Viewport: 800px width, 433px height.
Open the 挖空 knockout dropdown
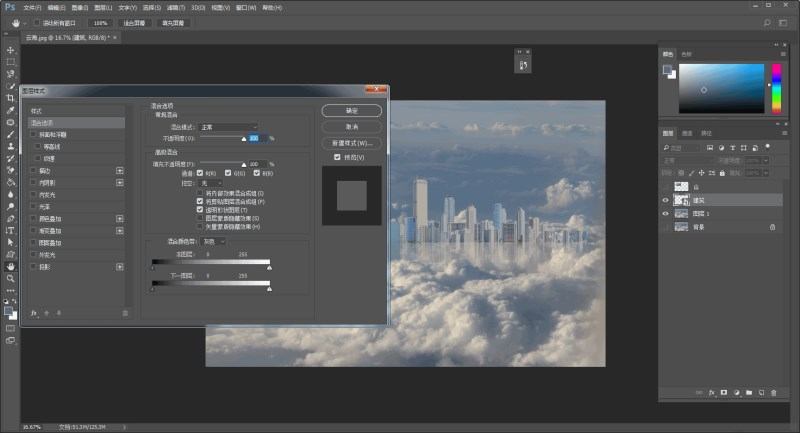211,184
